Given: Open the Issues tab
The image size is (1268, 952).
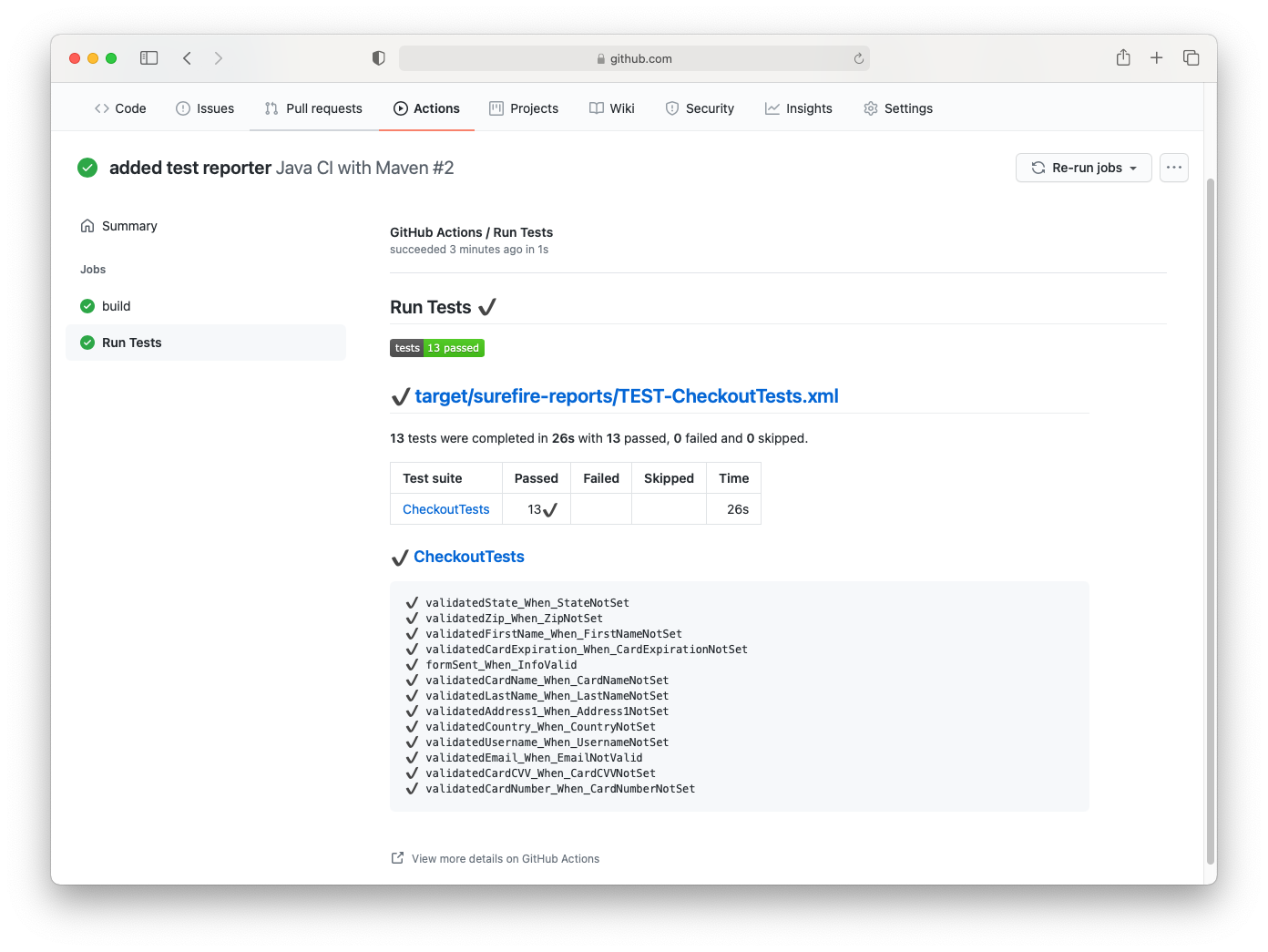Looking at the screenshot, I should click(205, 108).
